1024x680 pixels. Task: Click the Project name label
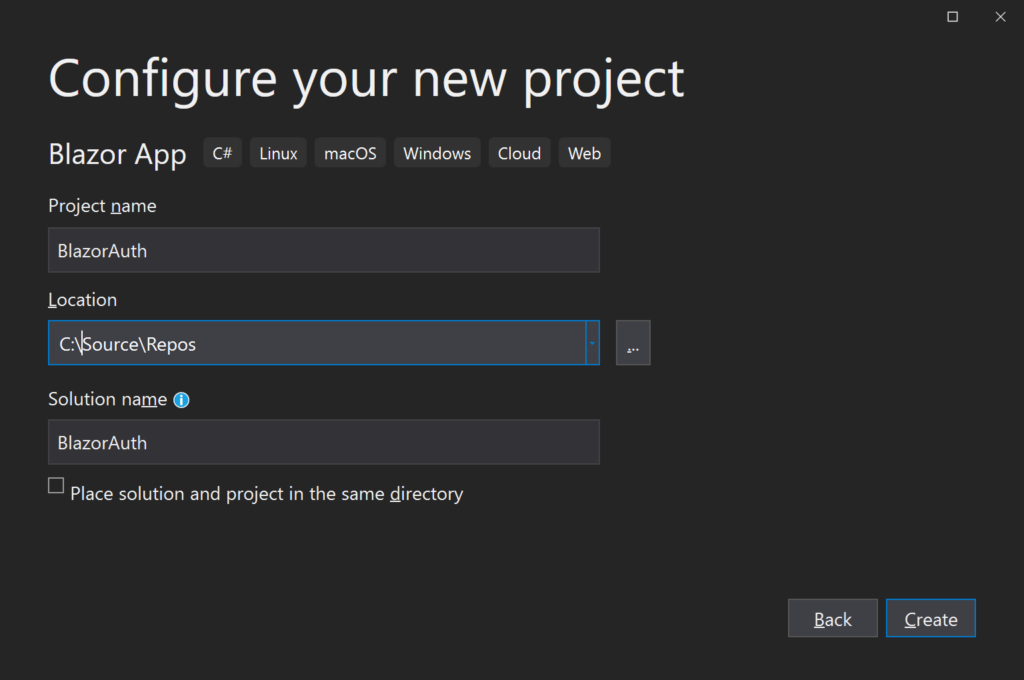(102, 205)
